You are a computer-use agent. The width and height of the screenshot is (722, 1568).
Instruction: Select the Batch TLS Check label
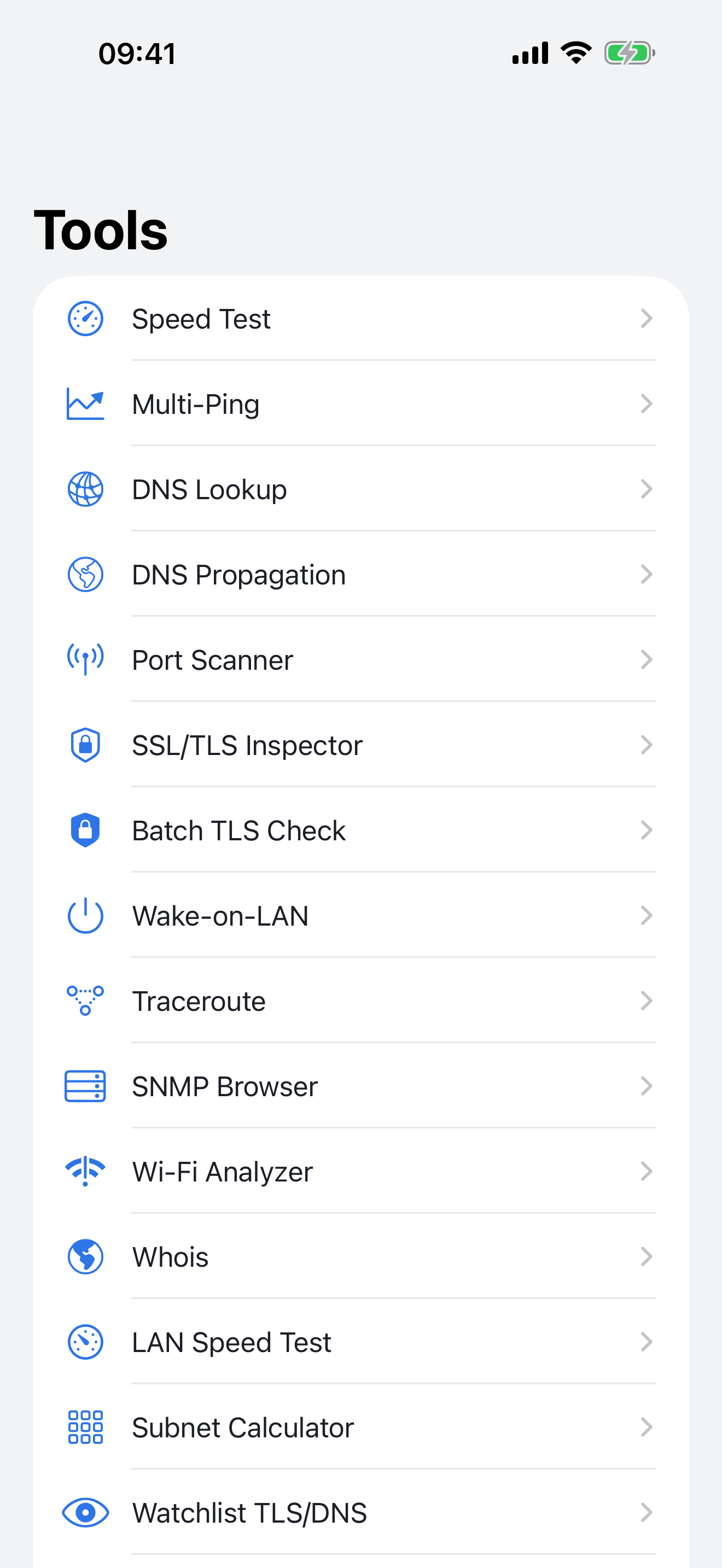point(238,831)
